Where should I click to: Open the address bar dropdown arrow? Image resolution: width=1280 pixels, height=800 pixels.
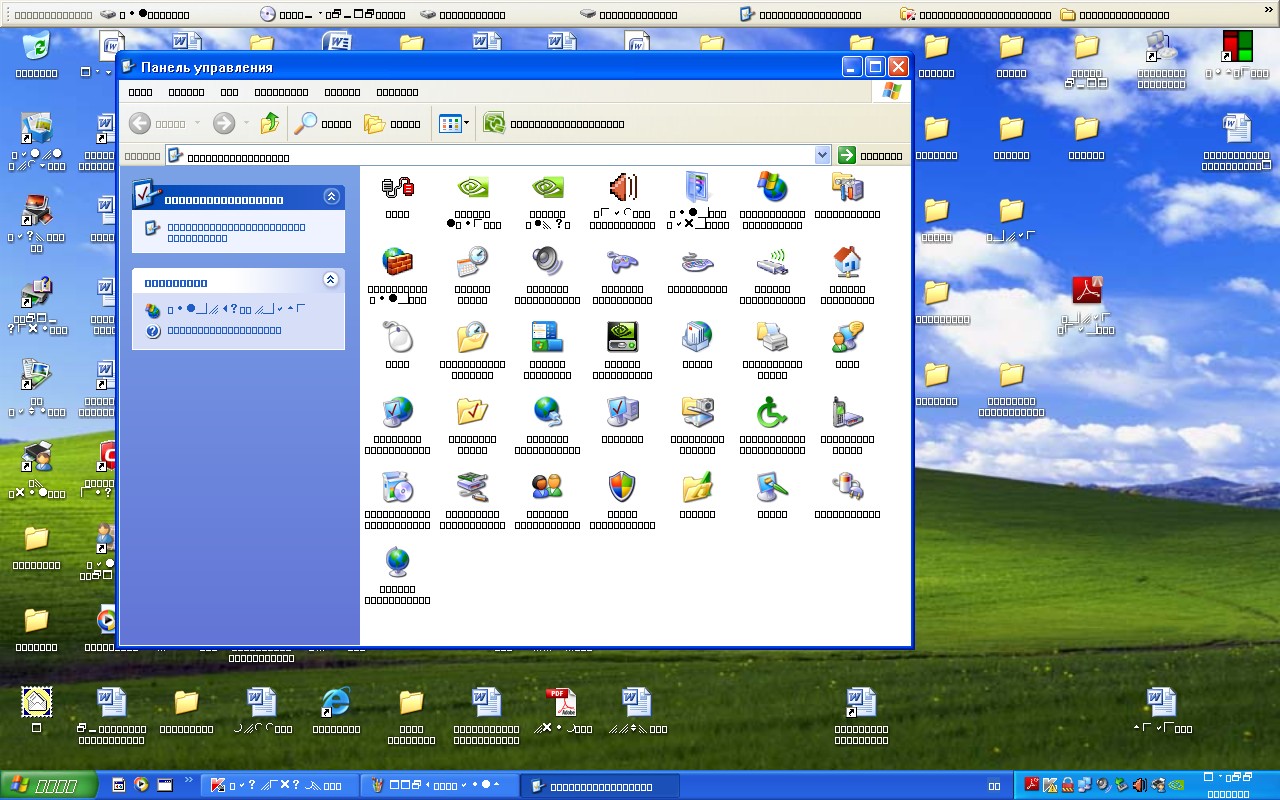point(822,155)
